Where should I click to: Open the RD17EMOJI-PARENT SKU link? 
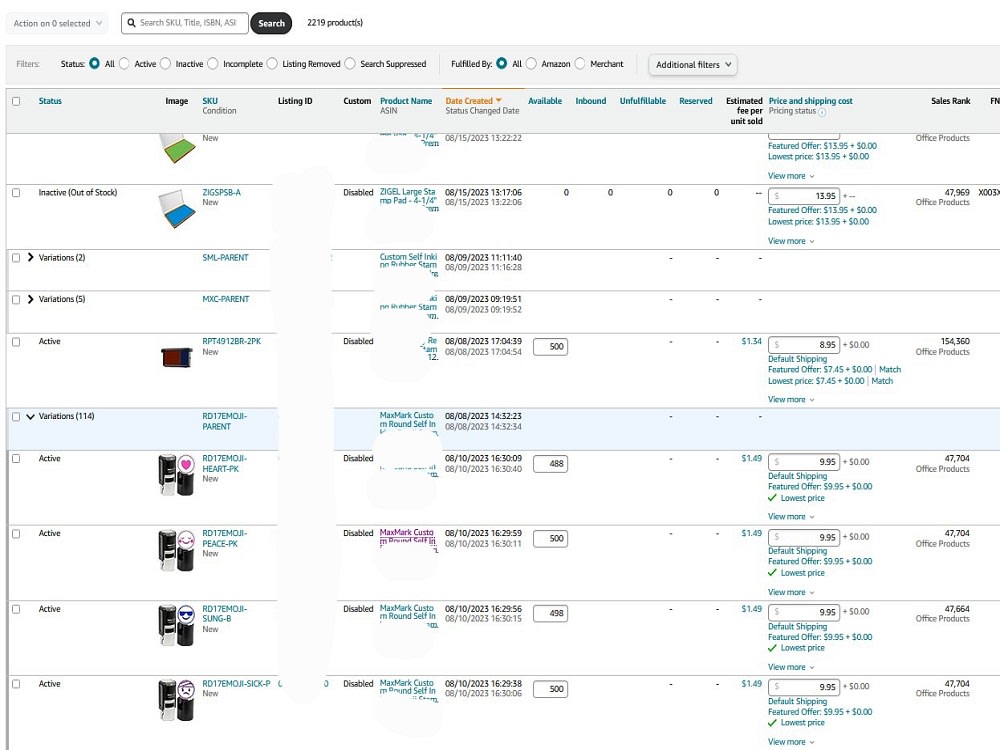[224, 421]
